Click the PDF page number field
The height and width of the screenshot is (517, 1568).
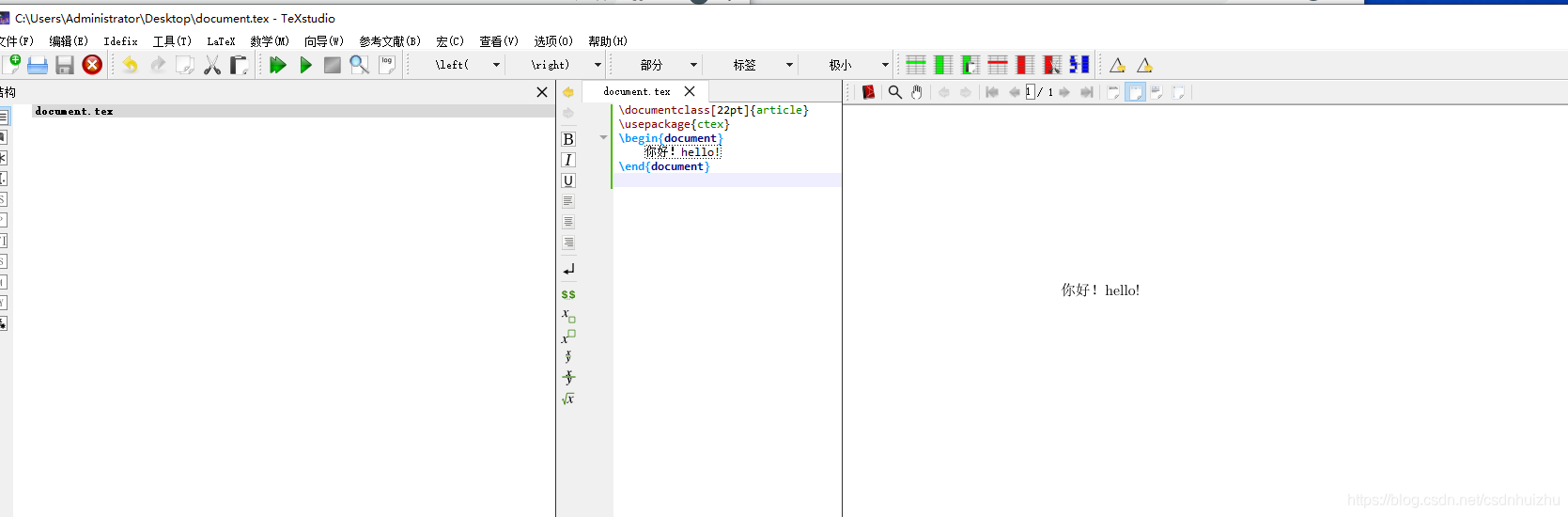[1031, 92]
